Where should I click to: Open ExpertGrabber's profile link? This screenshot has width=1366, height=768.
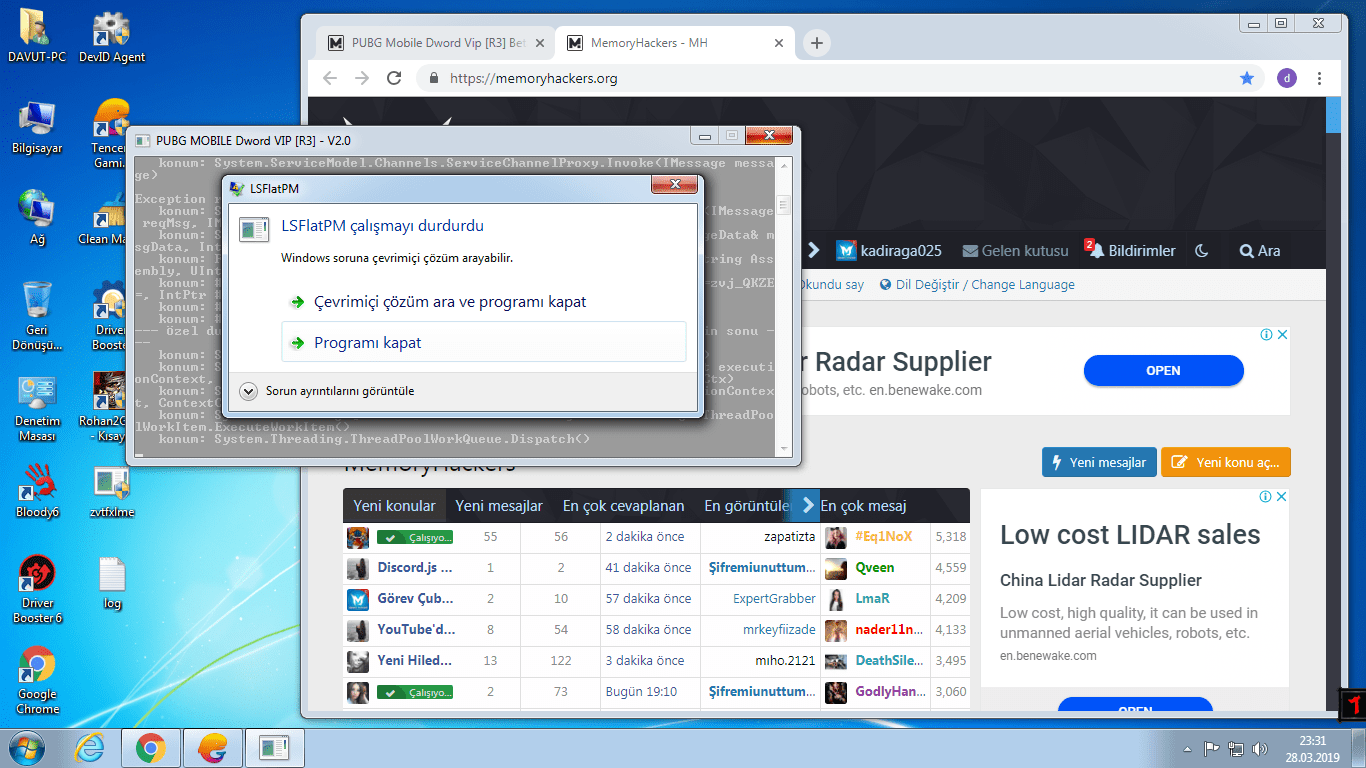point(774,599)
